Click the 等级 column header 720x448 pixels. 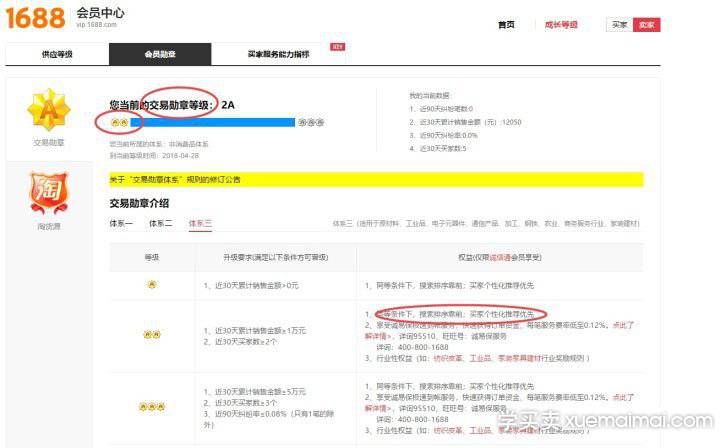(152, 258)
